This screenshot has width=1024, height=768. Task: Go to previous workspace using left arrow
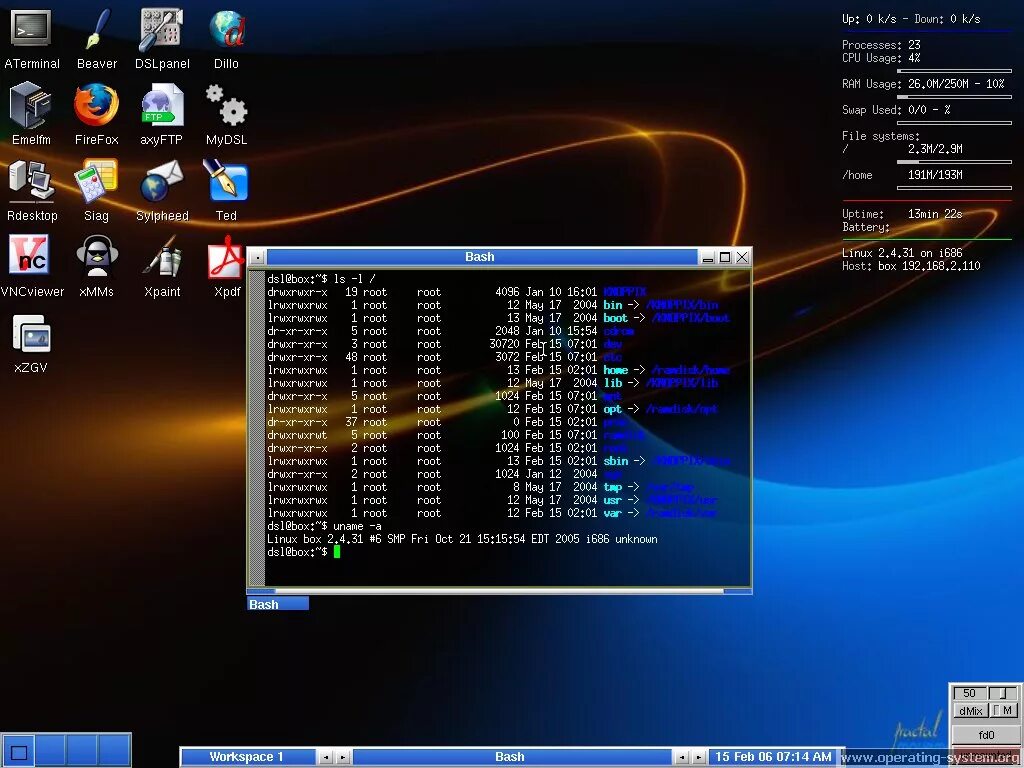pyautogui.click(x=325, y=758)
